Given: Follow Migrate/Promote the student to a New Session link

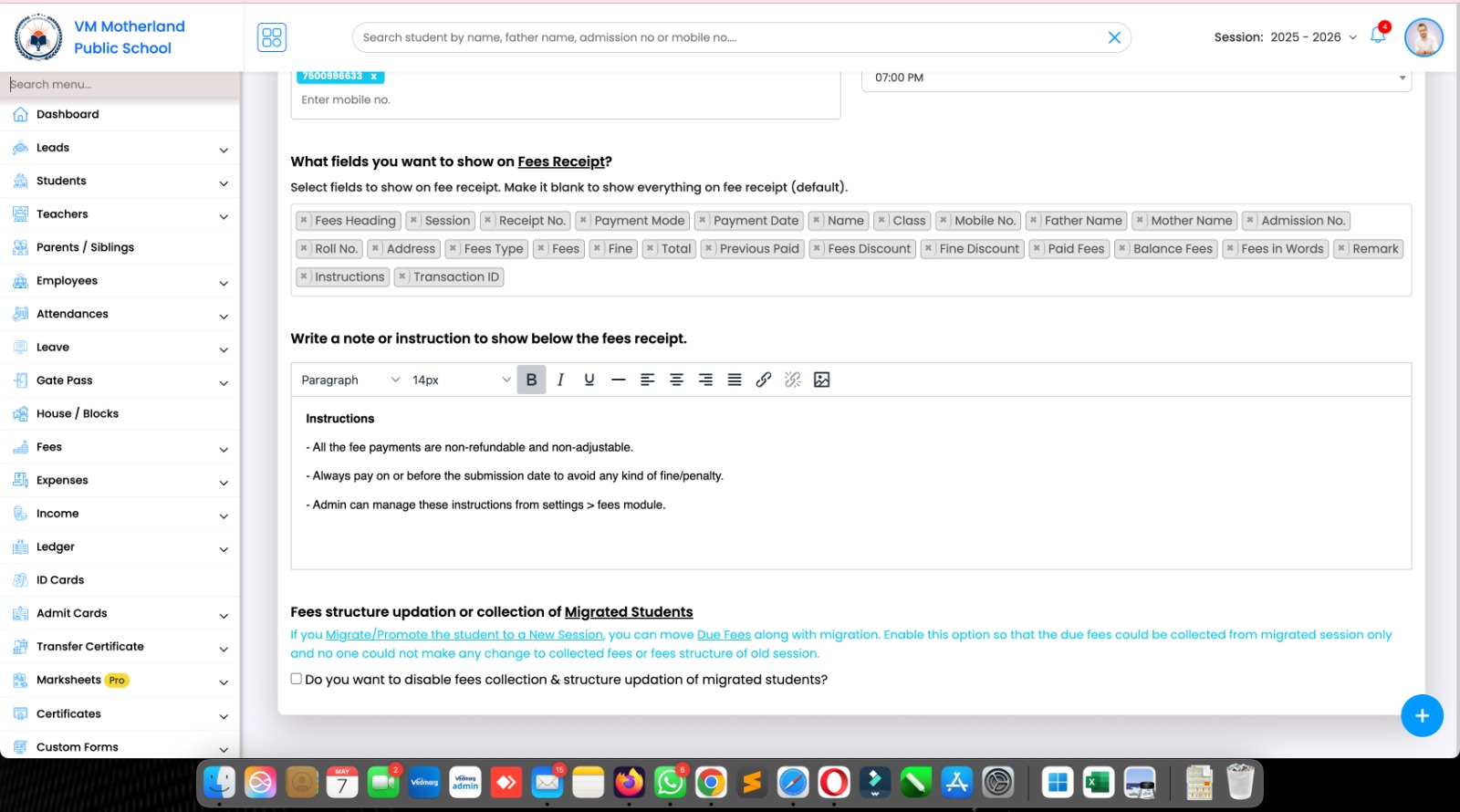Looking at the screenshot, I should tap(464, 635).
